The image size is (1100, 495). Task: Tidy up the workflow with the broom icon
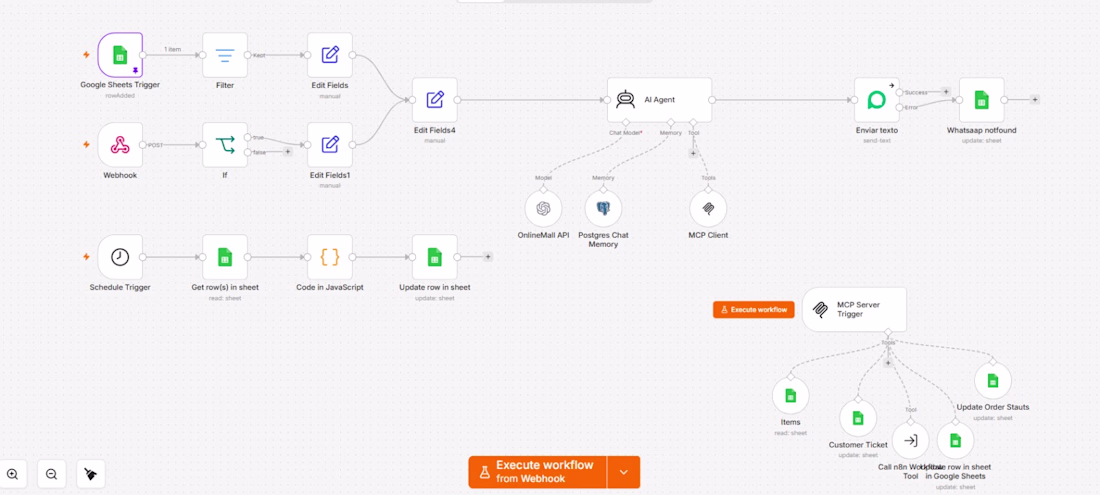[x=90, y=474]
